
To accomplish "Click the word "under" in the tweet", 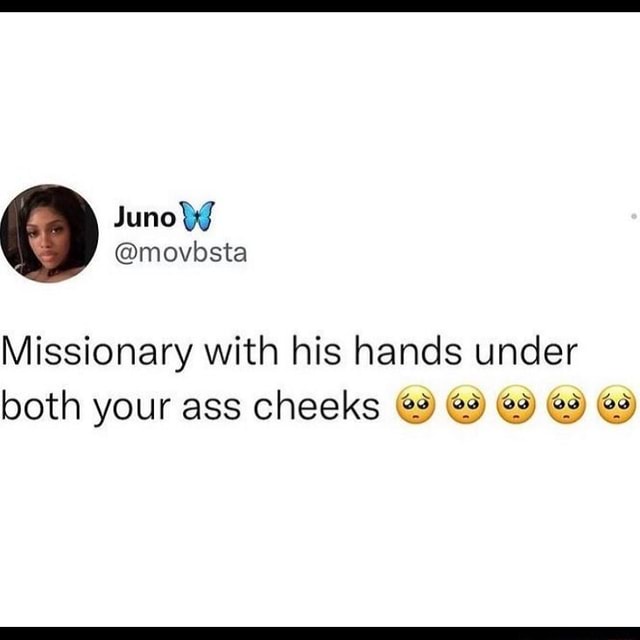I will tap(526, 350).
